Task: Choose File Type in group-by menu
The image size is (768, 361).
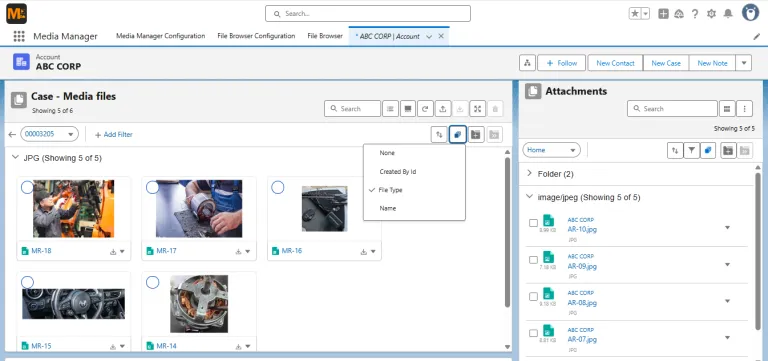Action: coord(414,190)
